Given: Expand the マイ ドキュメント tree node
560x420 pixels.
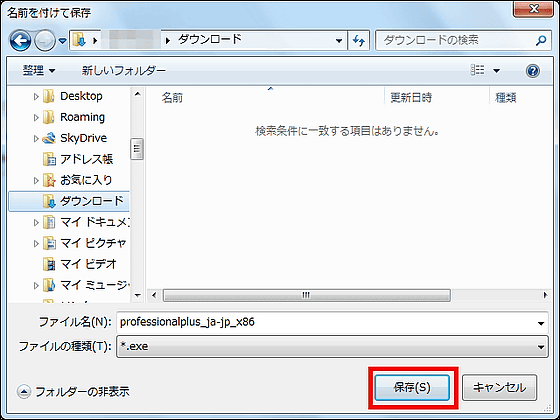Looking at the screenshot, I should point(36,222).
